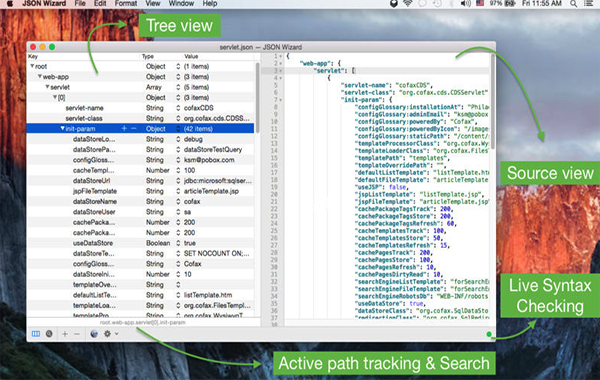Open Notification Center icon
The image size is (600, 380).
point(589,3)
